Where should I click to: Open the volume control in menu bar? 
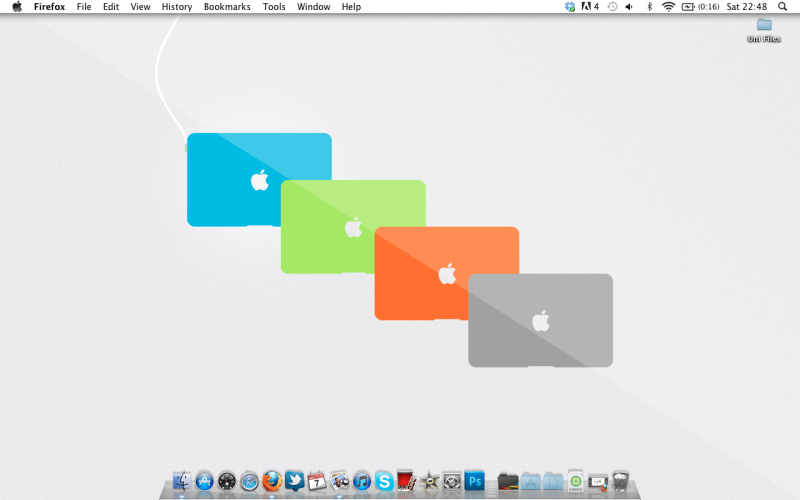tap(629, 7)
